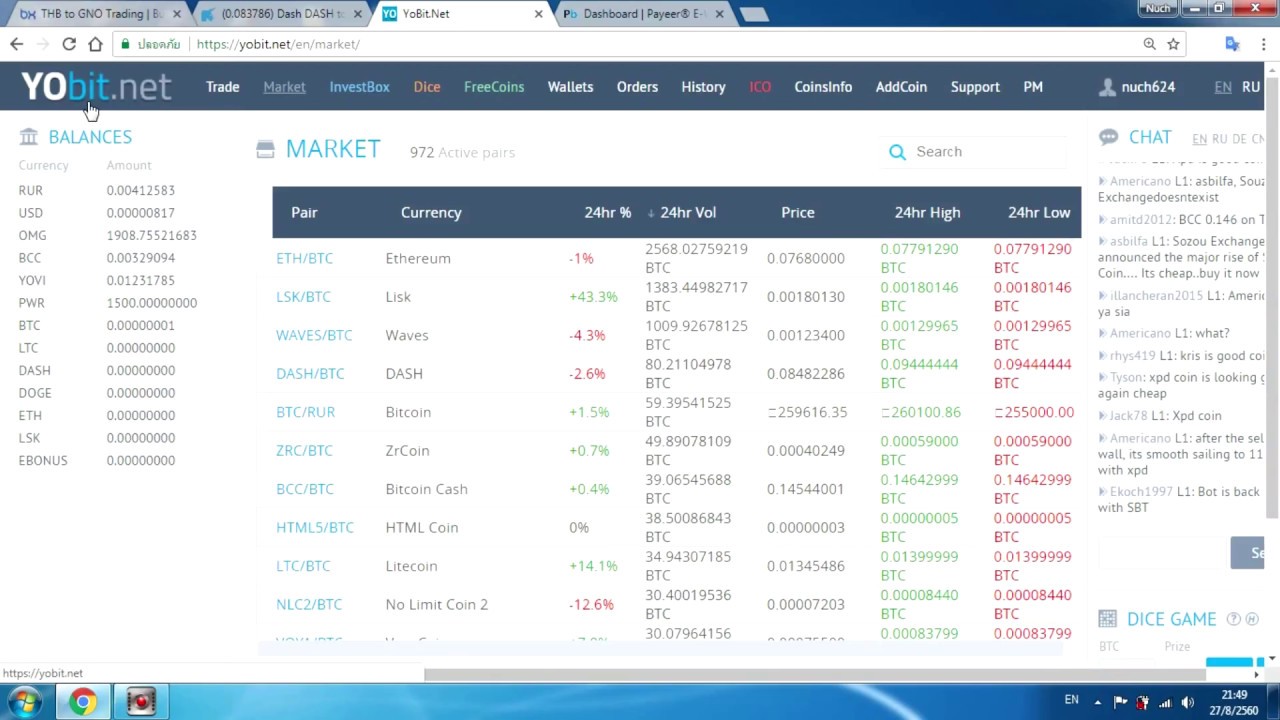The image size is (1280, 720).
Task: Open a new browser tab
Action: (754, 14)
